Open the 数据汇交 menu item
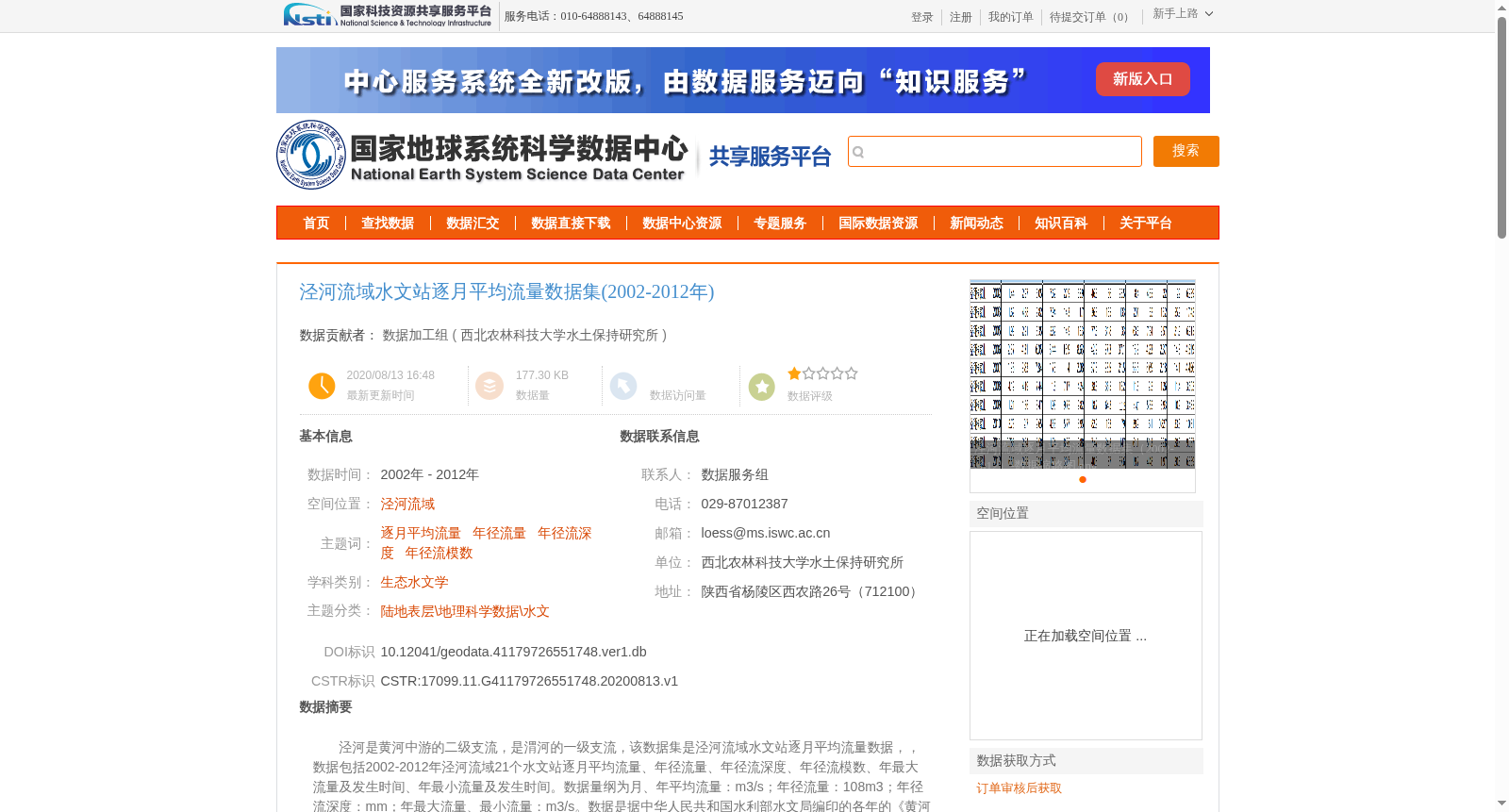Screen dimensions: 1509x812 (473, 224)
